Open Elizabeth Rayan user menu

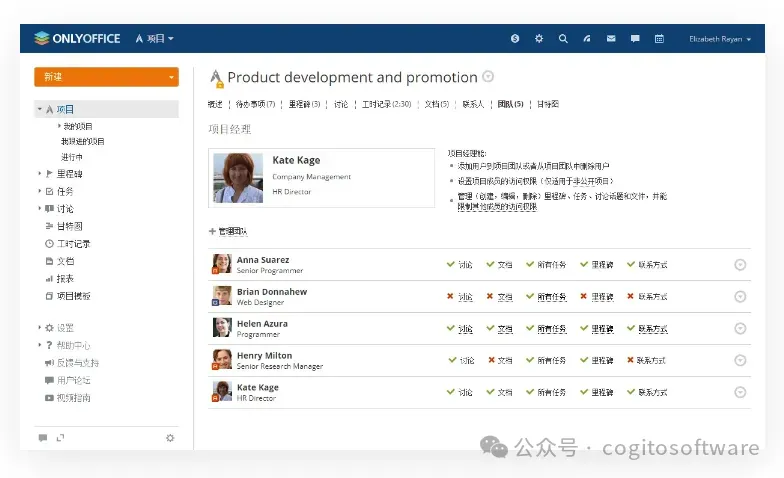[718, 39]
